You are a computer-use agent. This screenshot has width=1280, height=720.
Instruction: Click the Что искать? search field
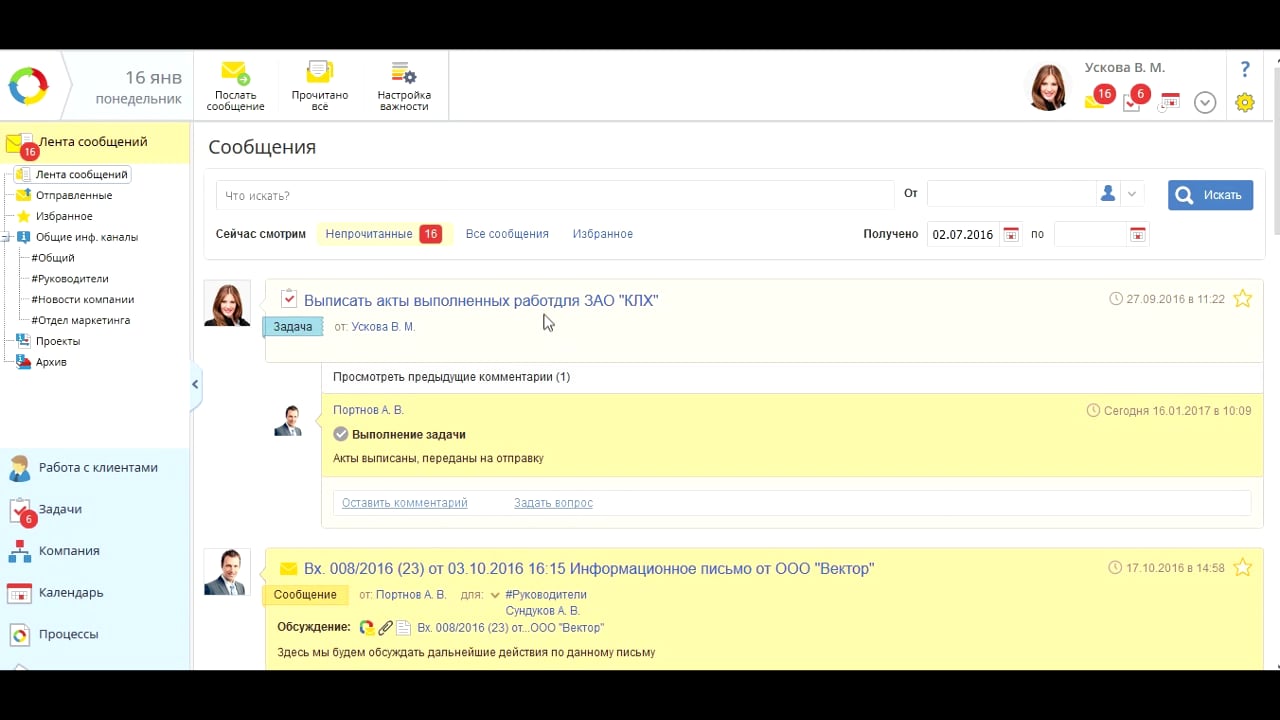[555, 195]
